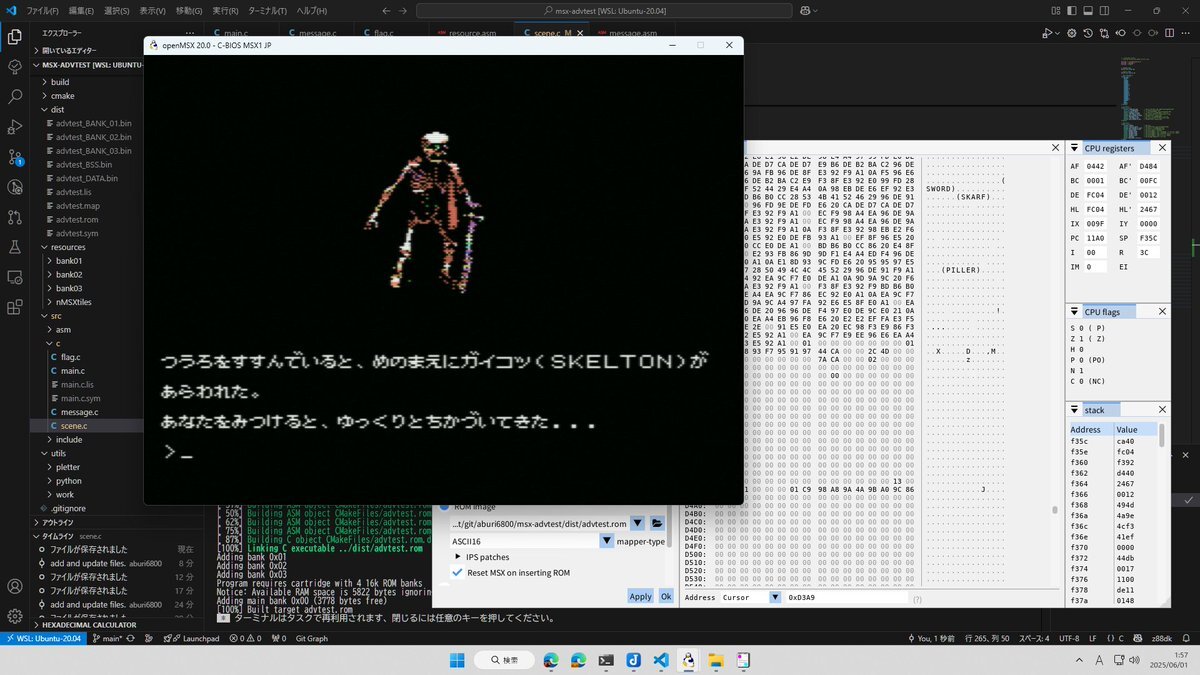The image size is (1200, 675).
Task: Open the Extensions view icon
Action: coord(15,307)
